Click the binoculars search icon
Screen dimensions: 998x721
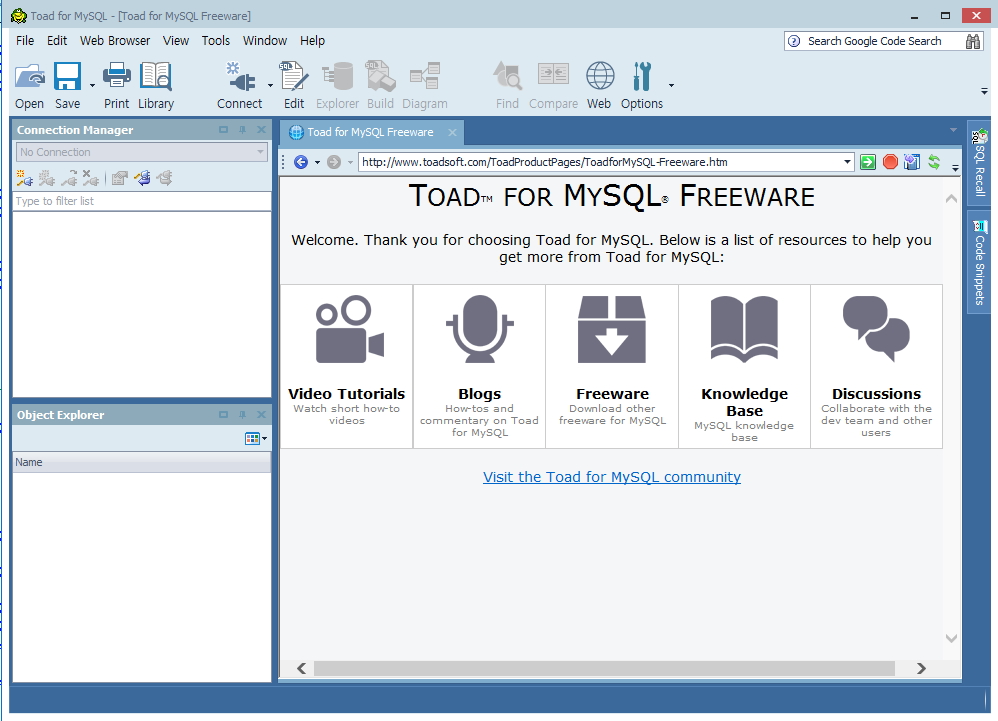coord(973,41)
